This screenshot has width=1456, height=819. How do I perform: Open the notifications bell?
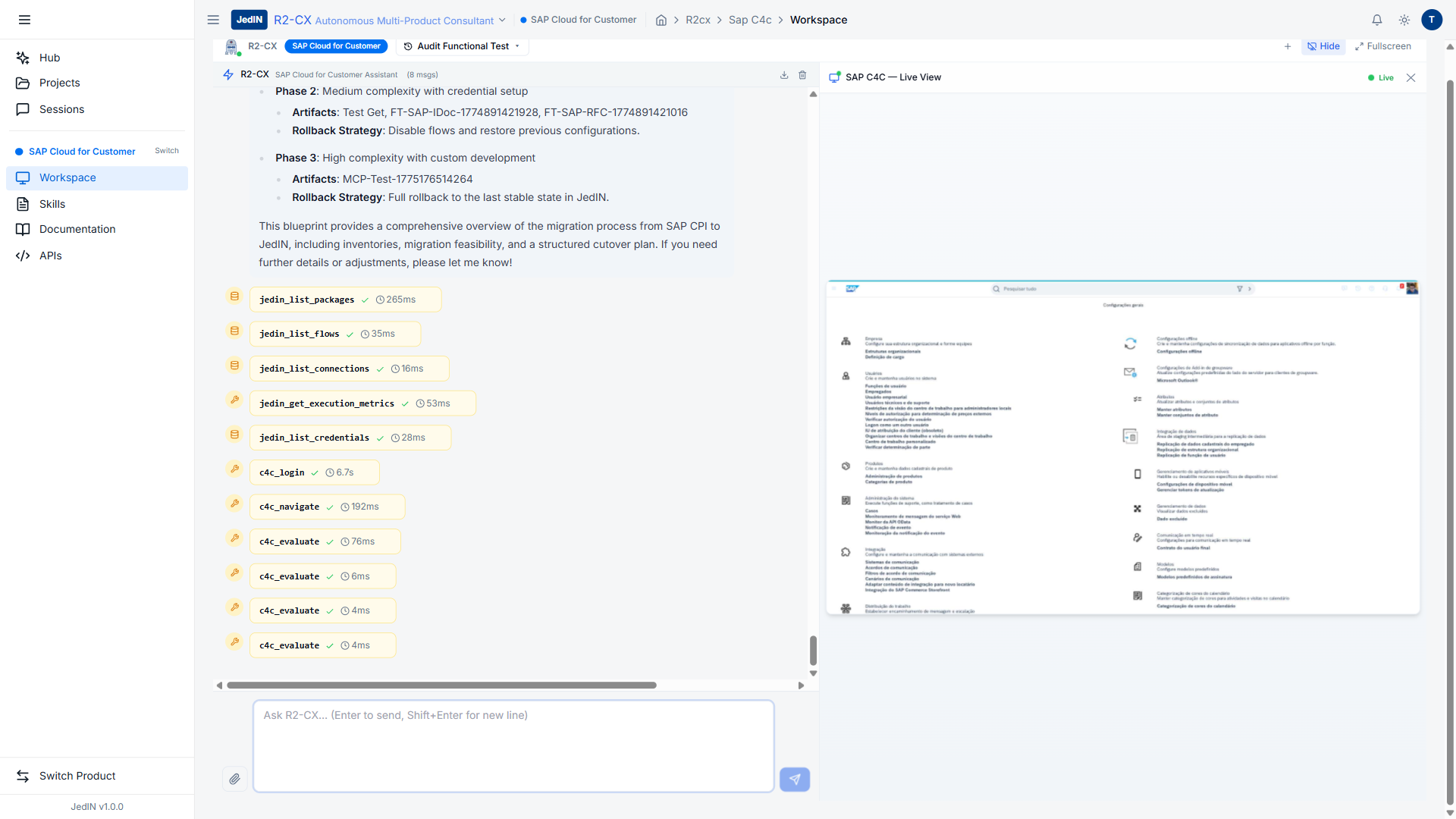[1377, 20]
